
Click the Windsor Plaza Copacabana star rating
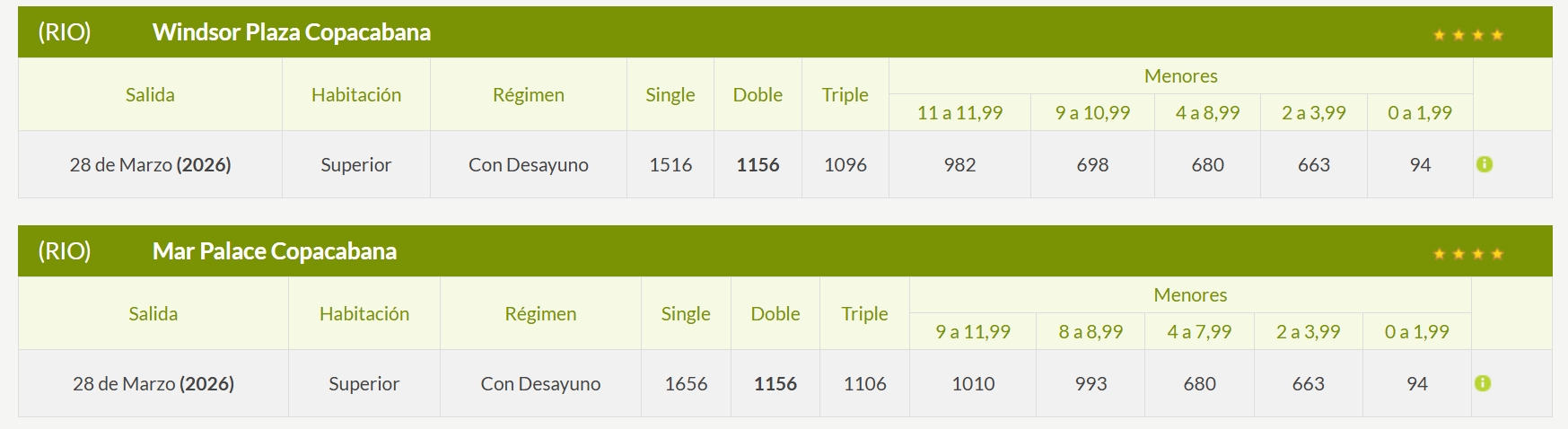(x=1467, y=35)
